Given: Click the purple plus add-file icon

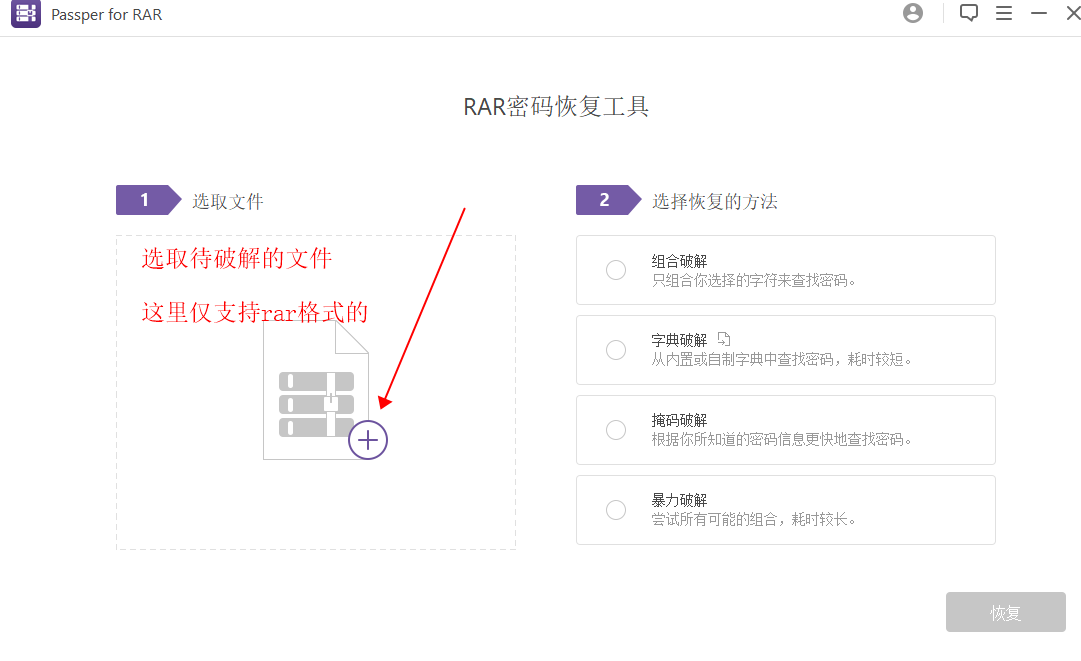Looking at the screenshot, I should click(x=368, y=440).
